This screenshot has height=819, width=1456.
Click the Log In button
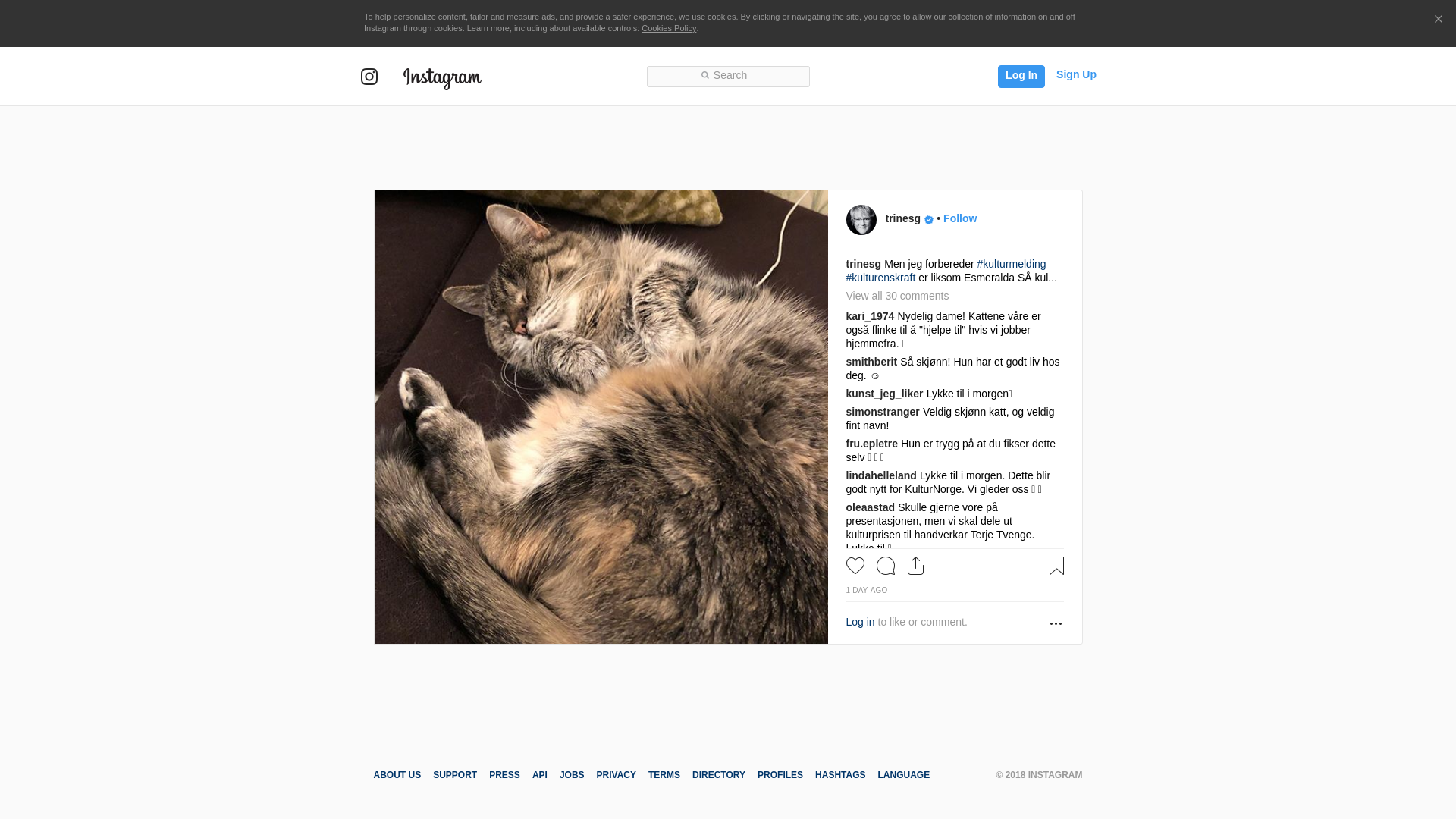click(x=1021, y=77)
